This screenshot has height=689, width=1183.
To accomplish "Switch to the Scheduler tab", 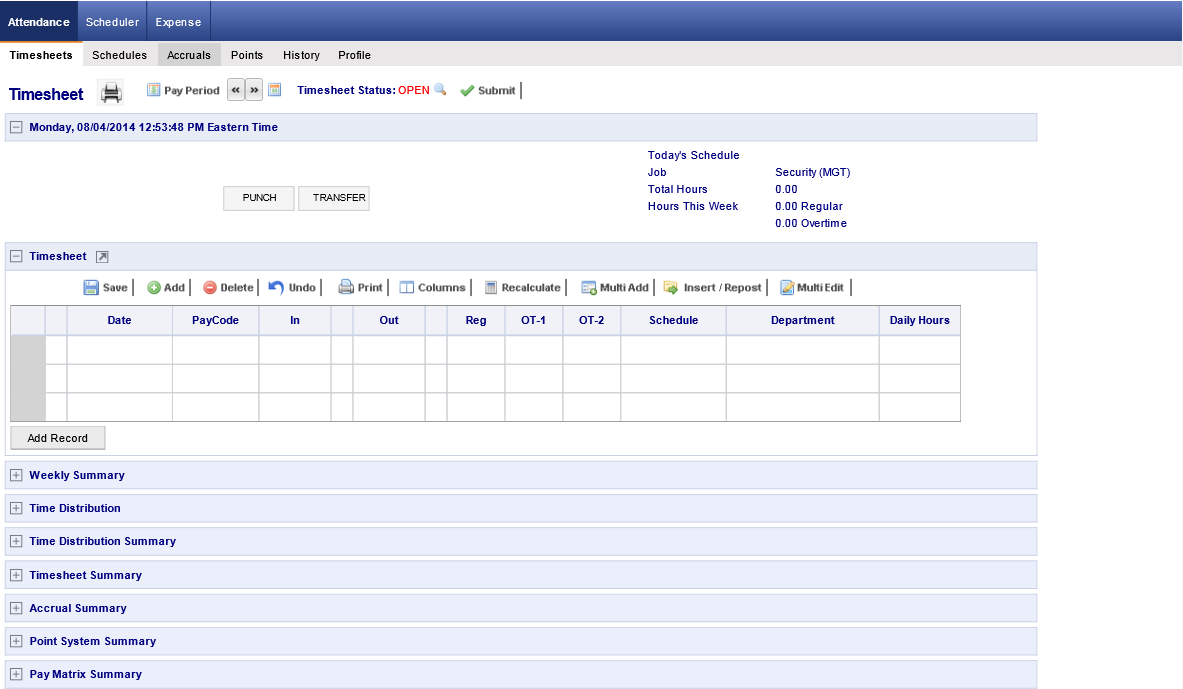I will point(112,22).
